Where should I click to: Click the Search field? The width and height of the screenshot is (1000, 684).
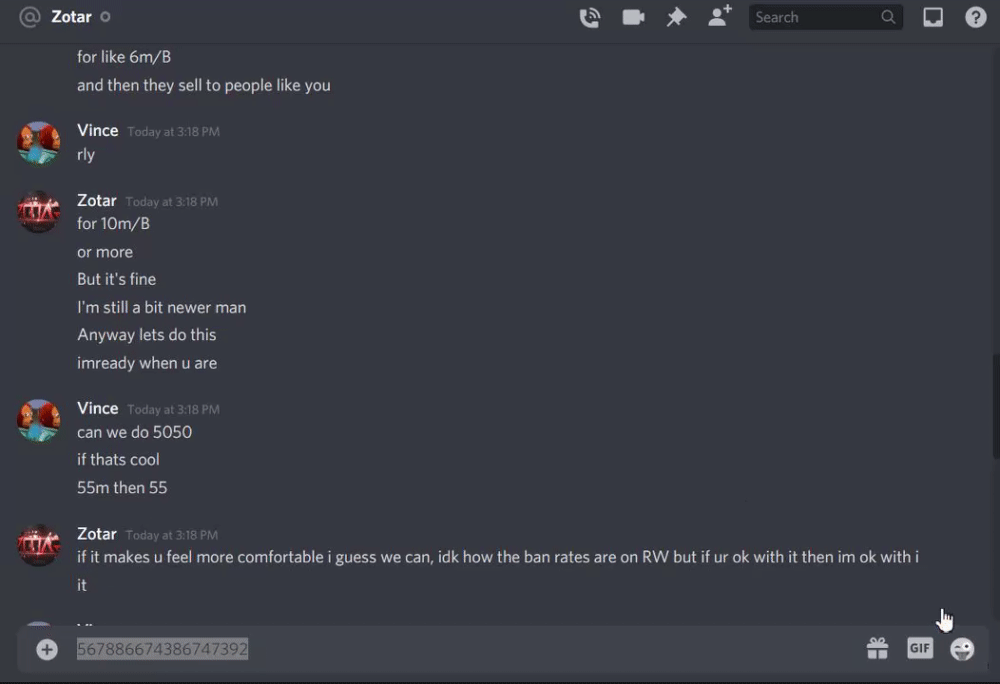825,17
